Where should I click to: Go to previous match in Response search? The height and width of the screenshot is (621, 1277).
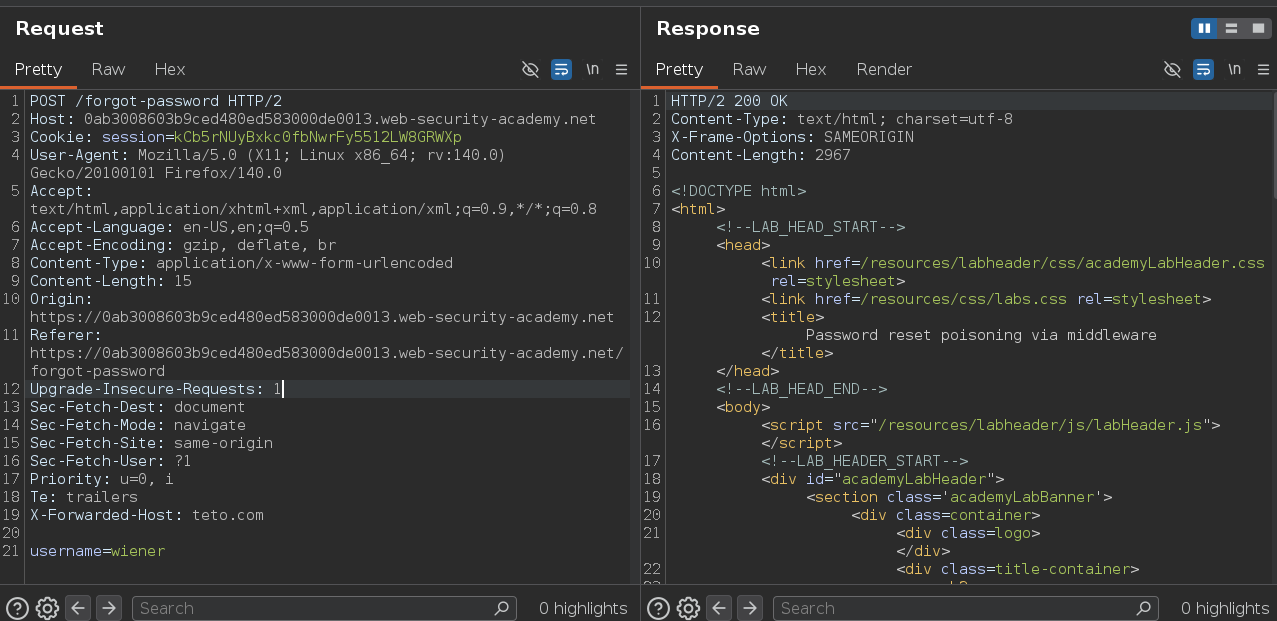(719, 608)
